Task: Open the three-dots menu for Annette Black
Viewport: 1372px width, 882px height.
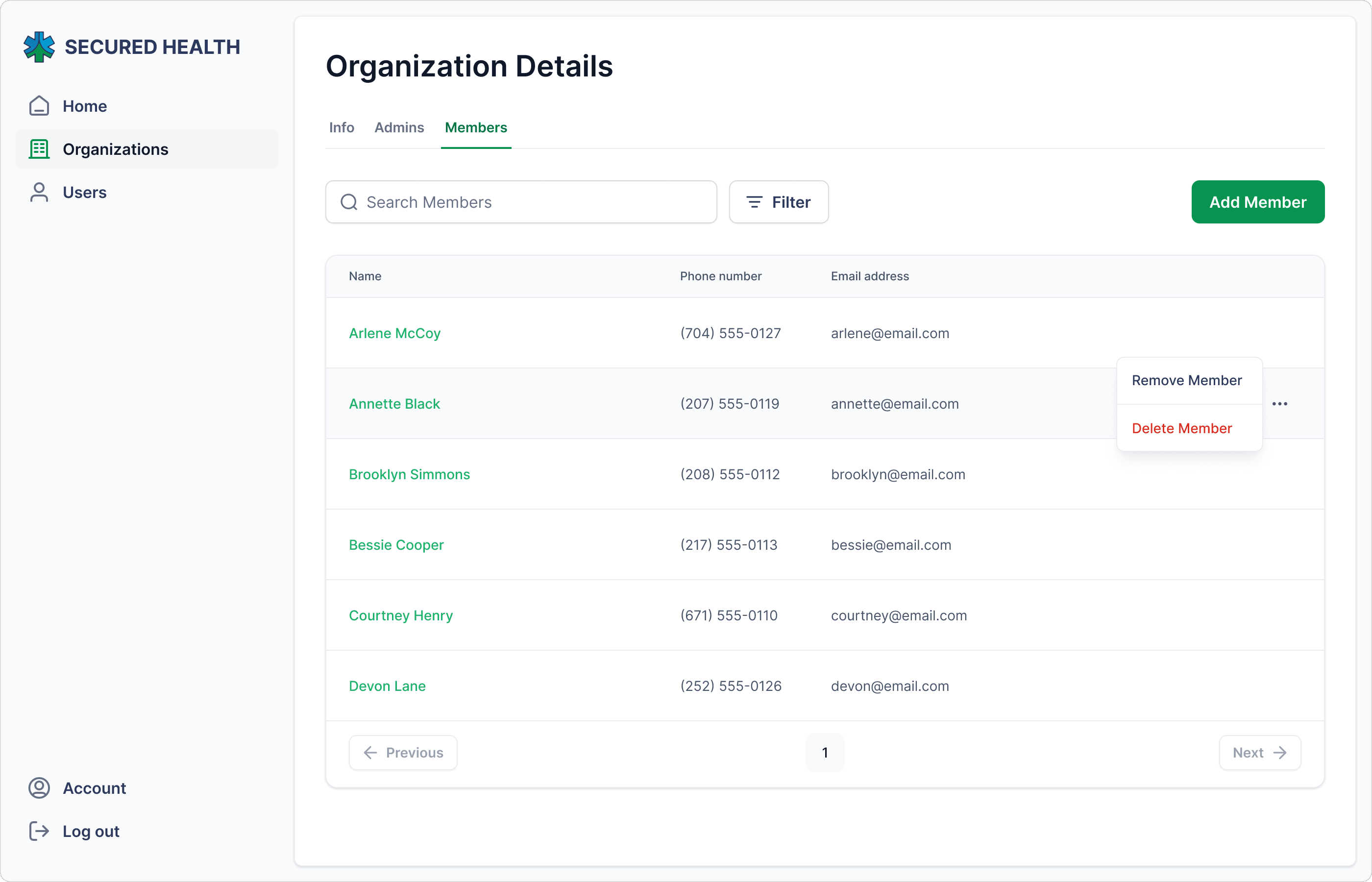Action: pyautogui.click(x=1280, y=404)
